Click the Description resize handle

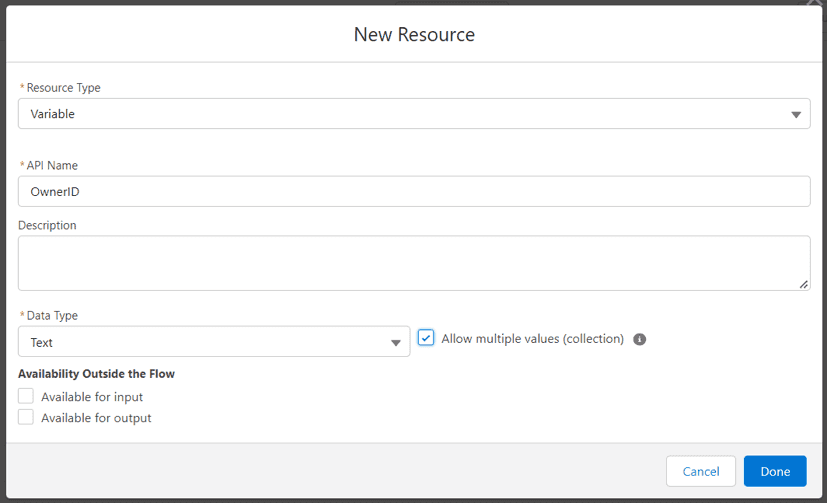pos(803,284)
